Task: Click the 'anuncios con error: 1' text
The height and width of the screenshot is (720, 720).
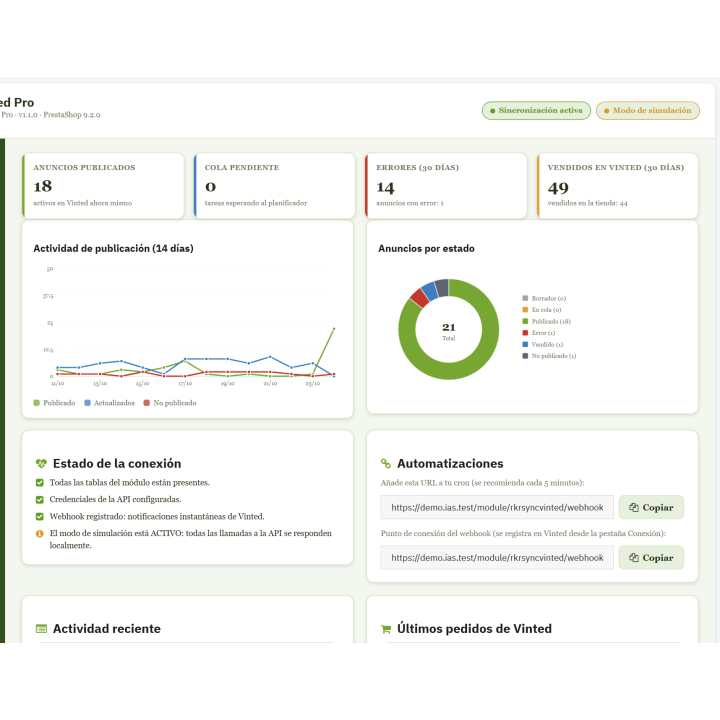Action: click(410, 203)
